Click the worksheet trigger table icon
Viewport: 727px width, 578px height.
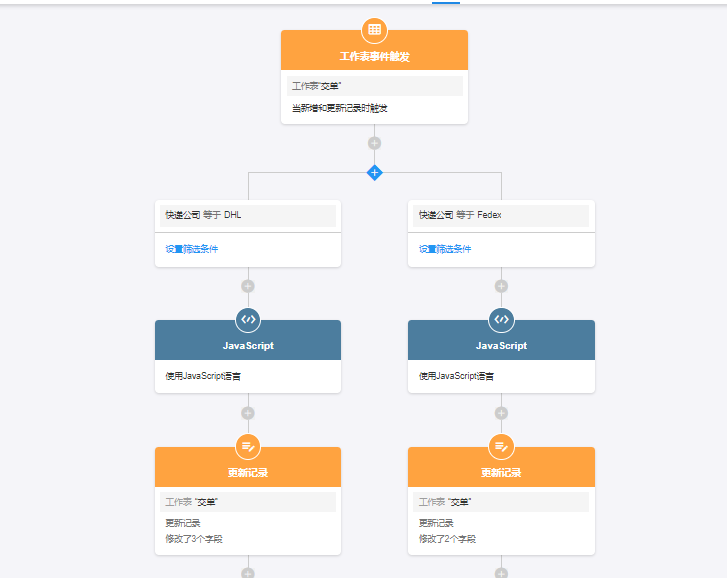tap(374, 30)
